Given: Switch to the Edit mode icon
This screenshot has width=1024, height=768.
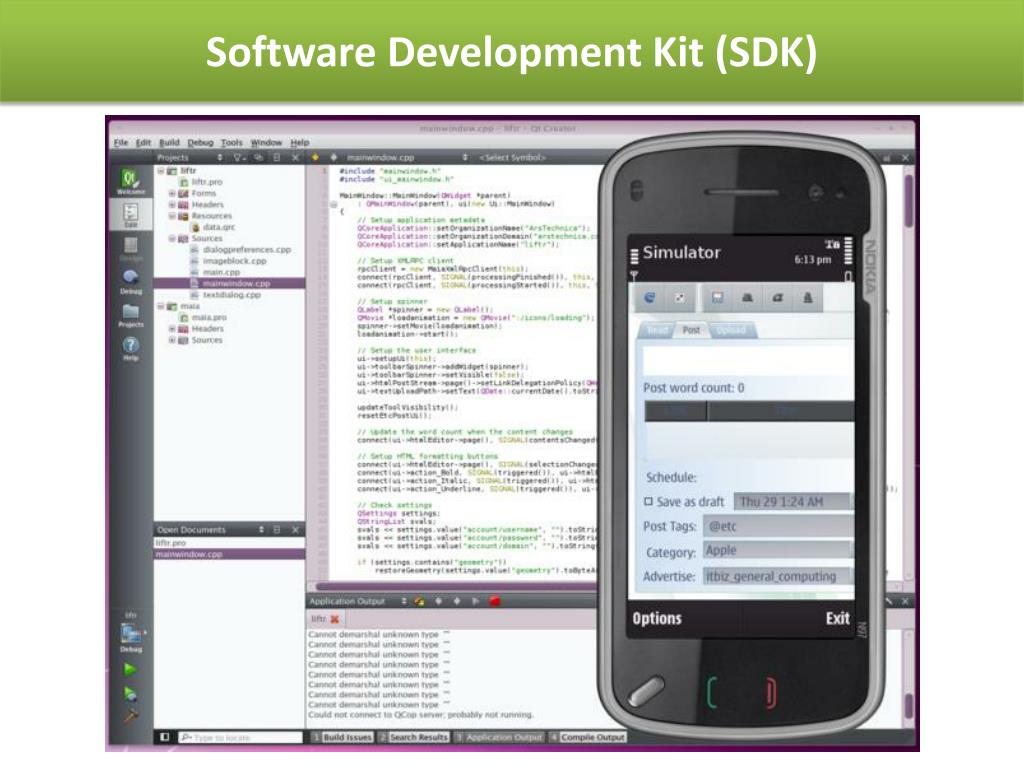Looking at the screenshot, I should click(x=131, y=214).
